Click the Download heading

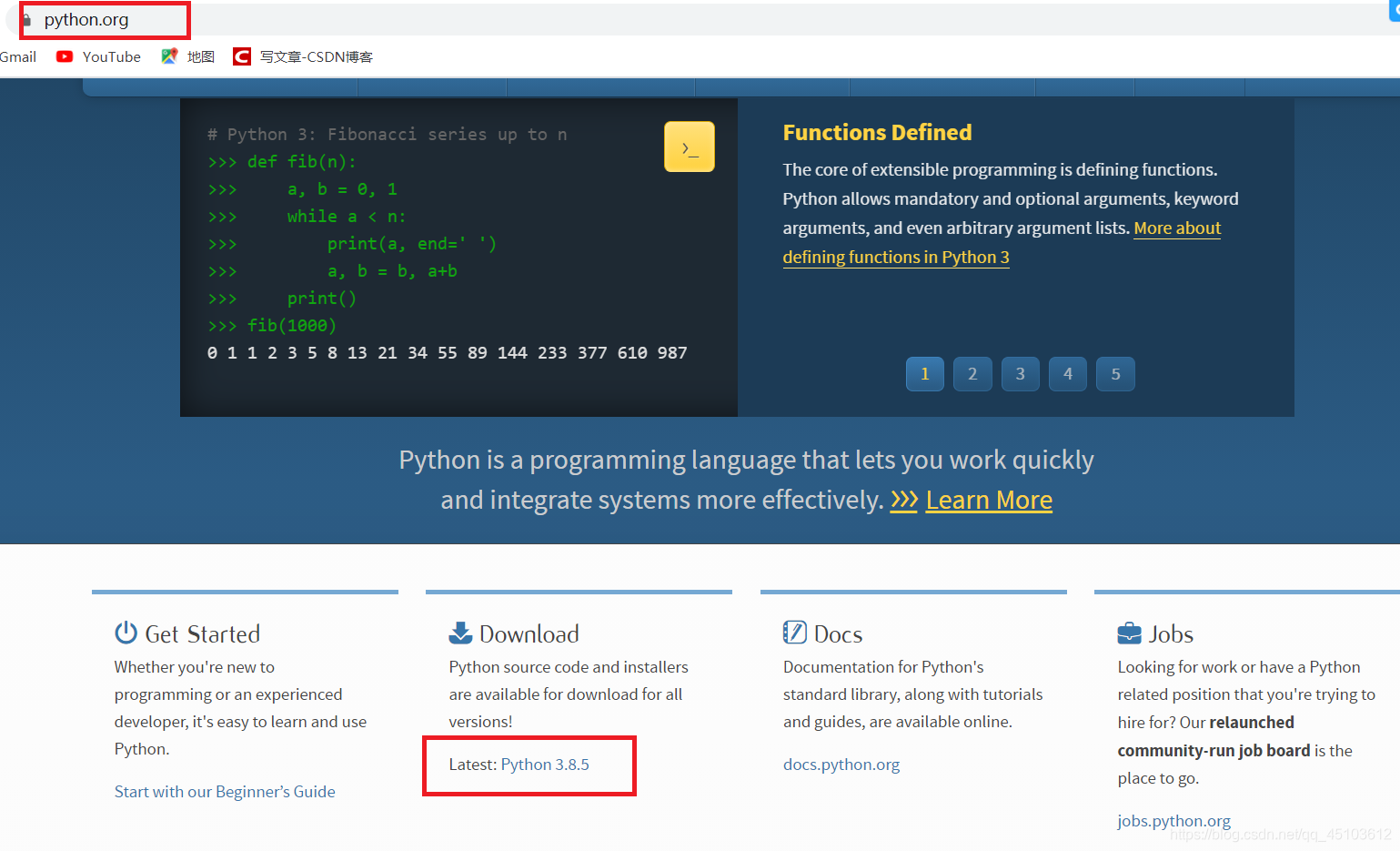click(529, 634)
